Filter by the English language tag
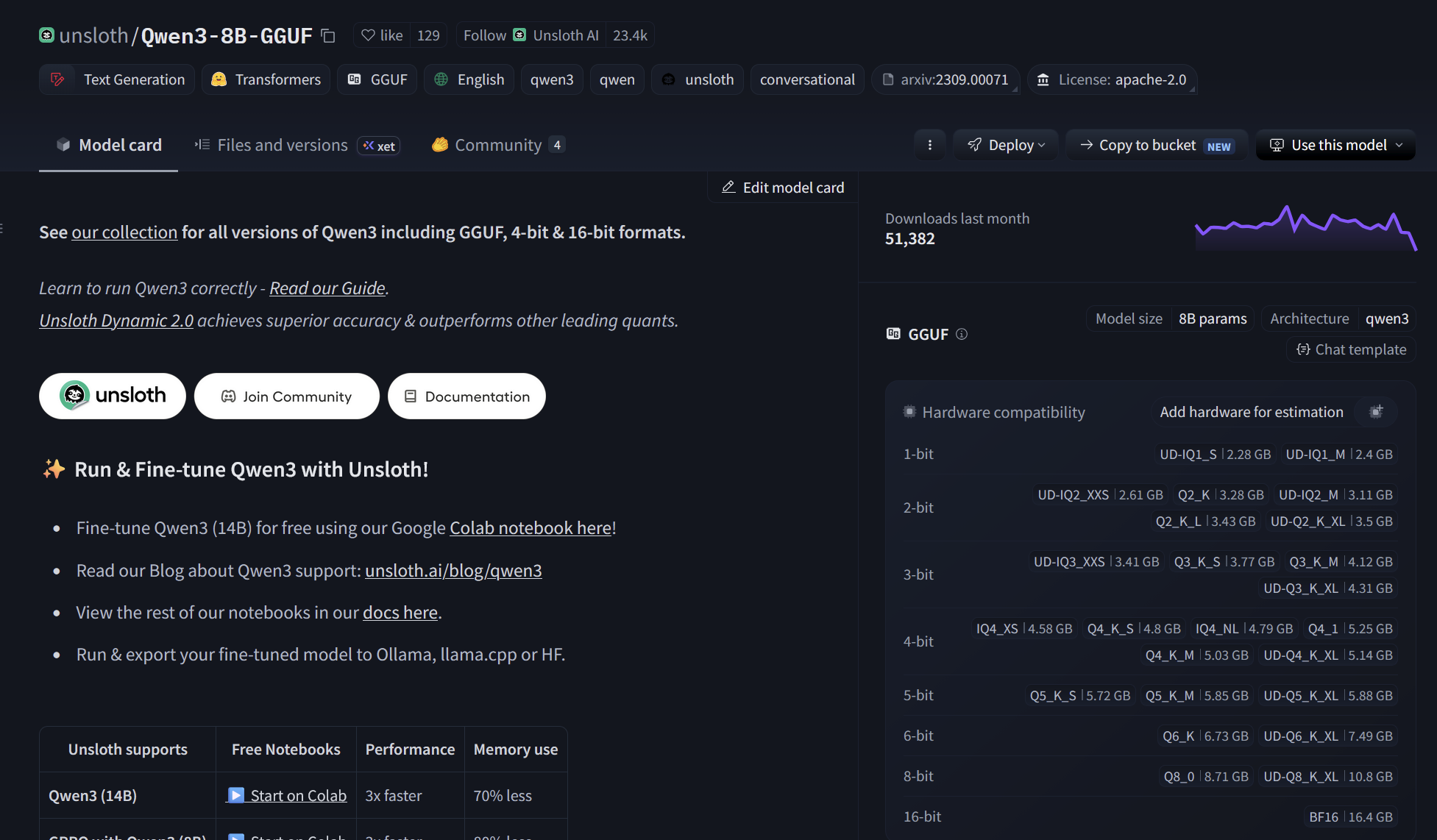Viewport: 1437px width, 840px height. click(x=469, y=79)
